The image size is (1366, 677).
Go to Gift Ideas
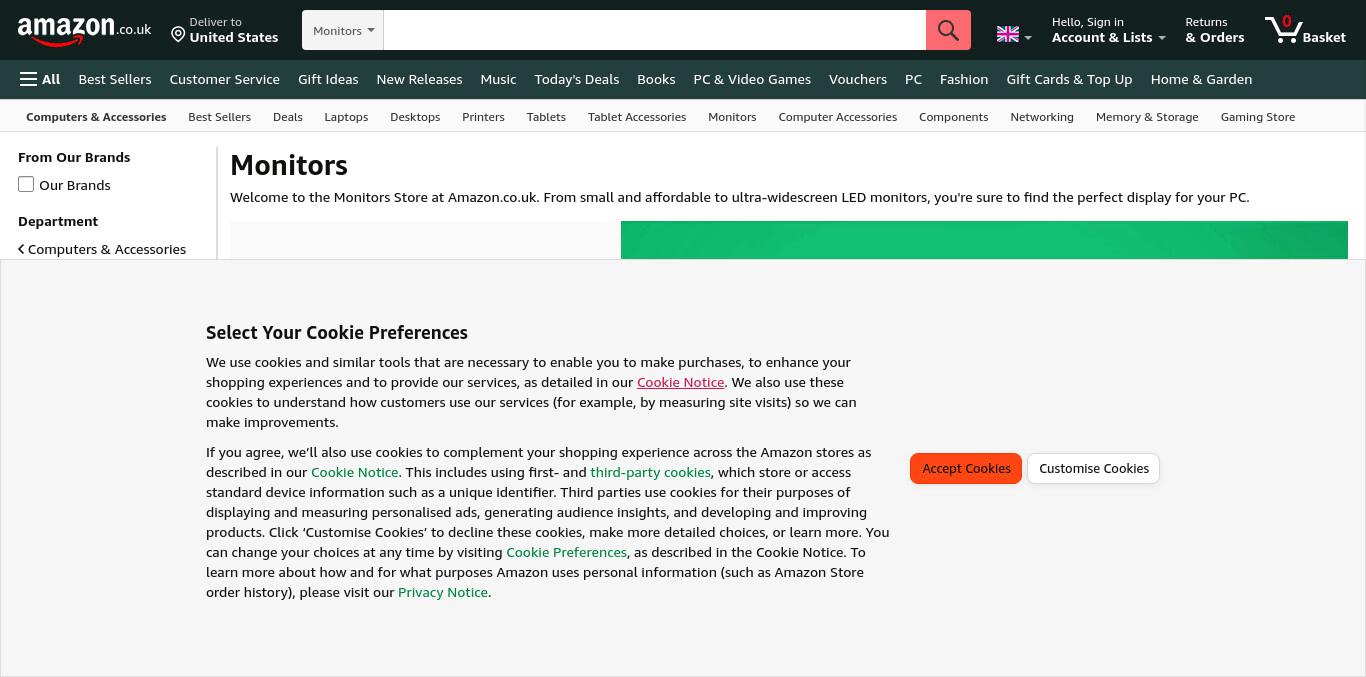click(x=328, y=79)
